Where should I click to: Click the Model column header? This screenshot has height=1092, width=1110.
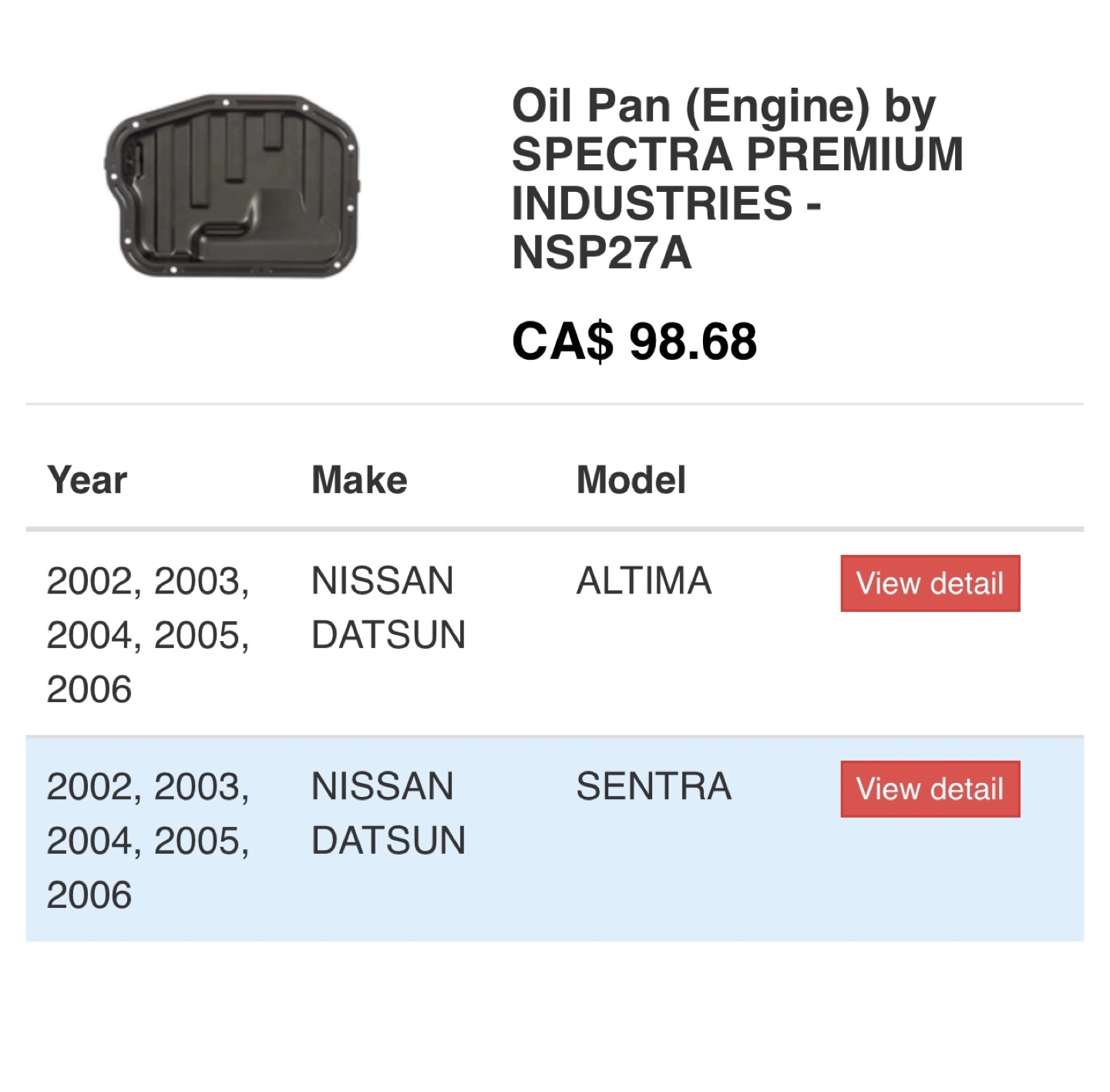pyautogui.click(x=631, y=480)
